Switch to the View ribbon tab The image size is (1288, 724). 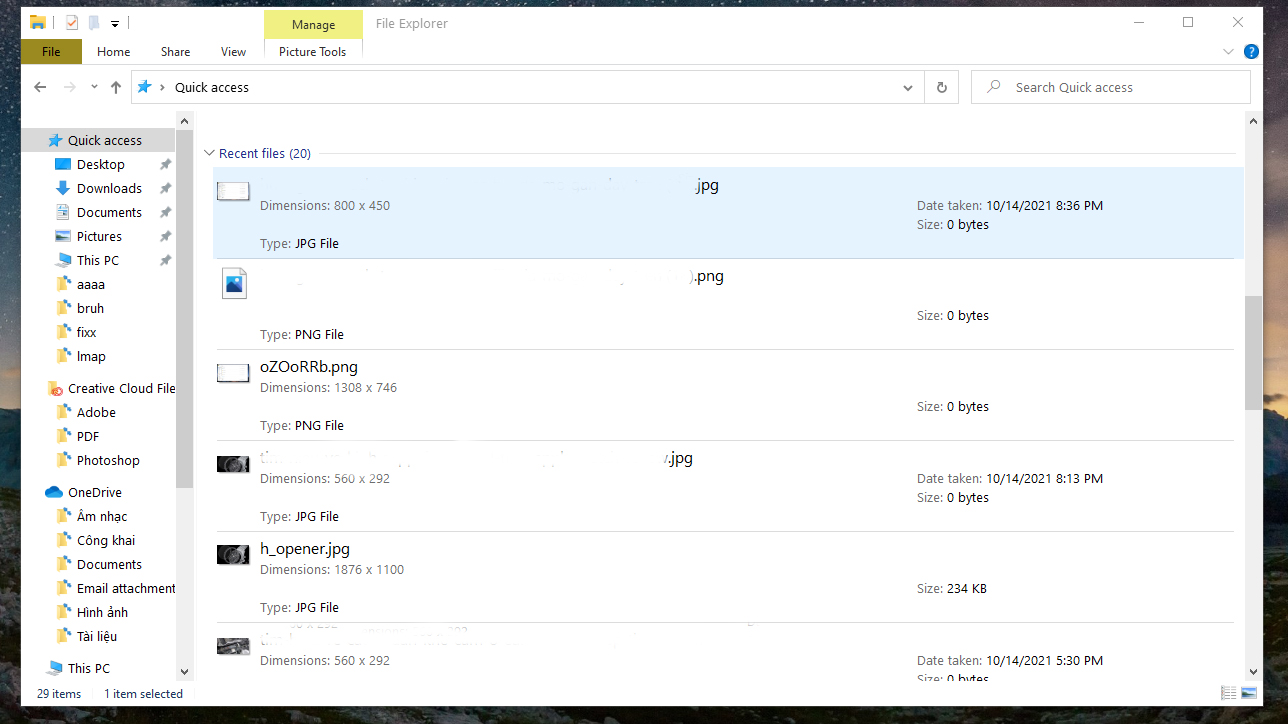tap(233, 52)
